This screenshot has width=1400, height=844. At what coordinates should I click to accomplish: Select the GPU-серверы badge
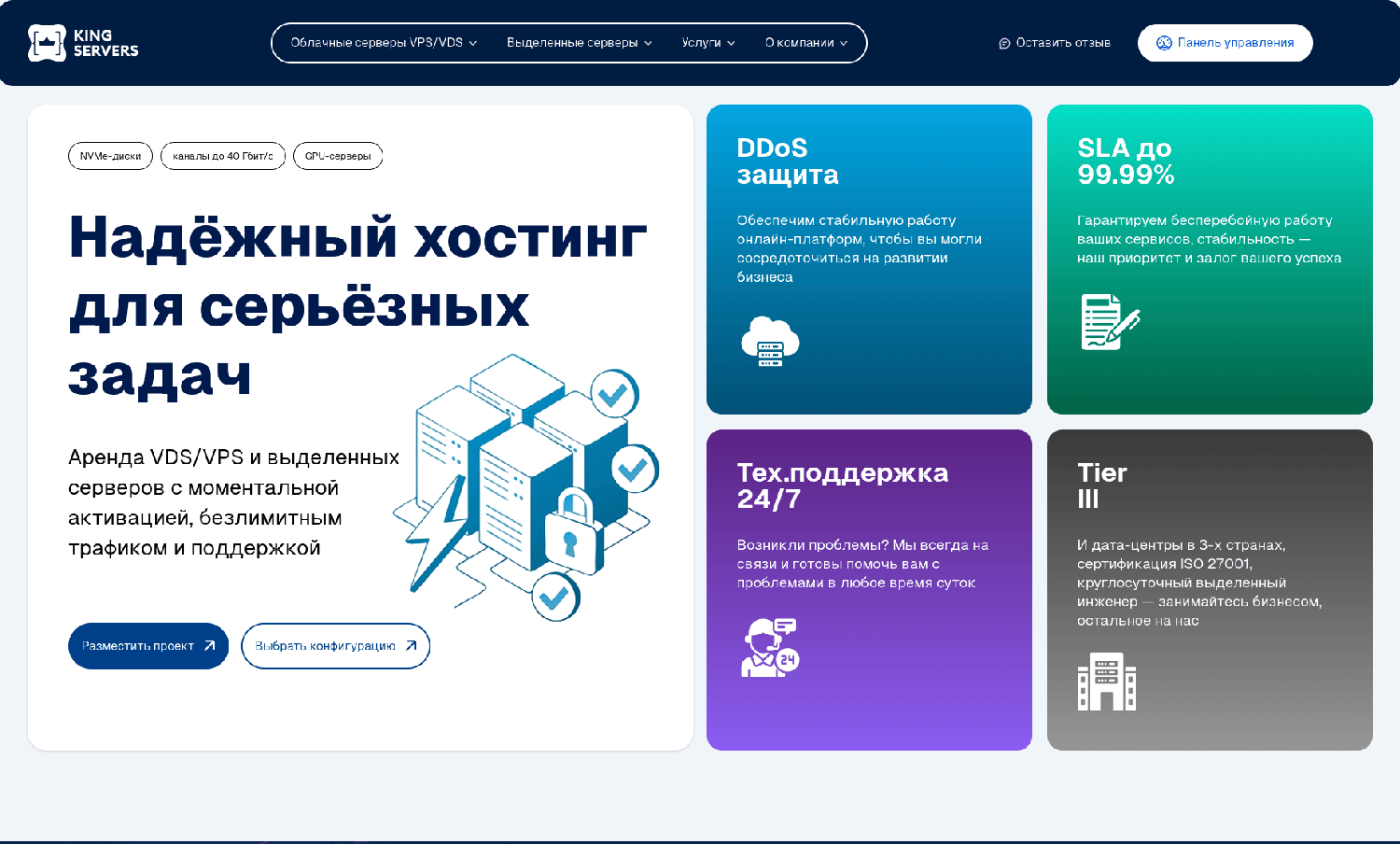tap(338, 156)
